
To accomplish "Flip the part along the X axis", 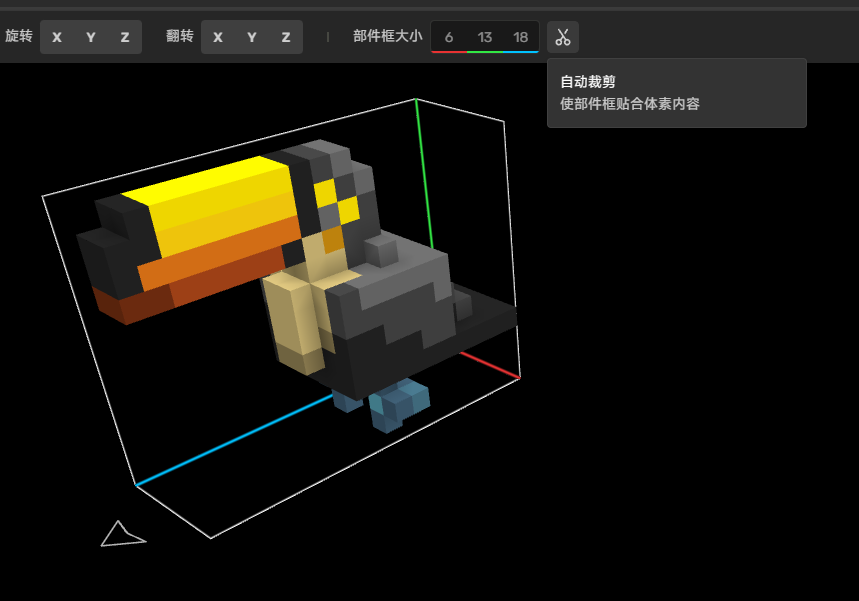I will [218, 37].
